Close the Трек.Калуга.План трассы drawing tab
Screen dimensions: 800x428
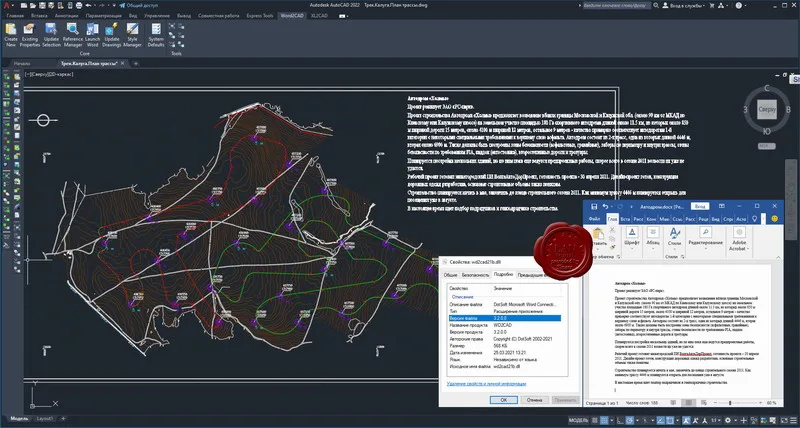click(x=124, y=63)
